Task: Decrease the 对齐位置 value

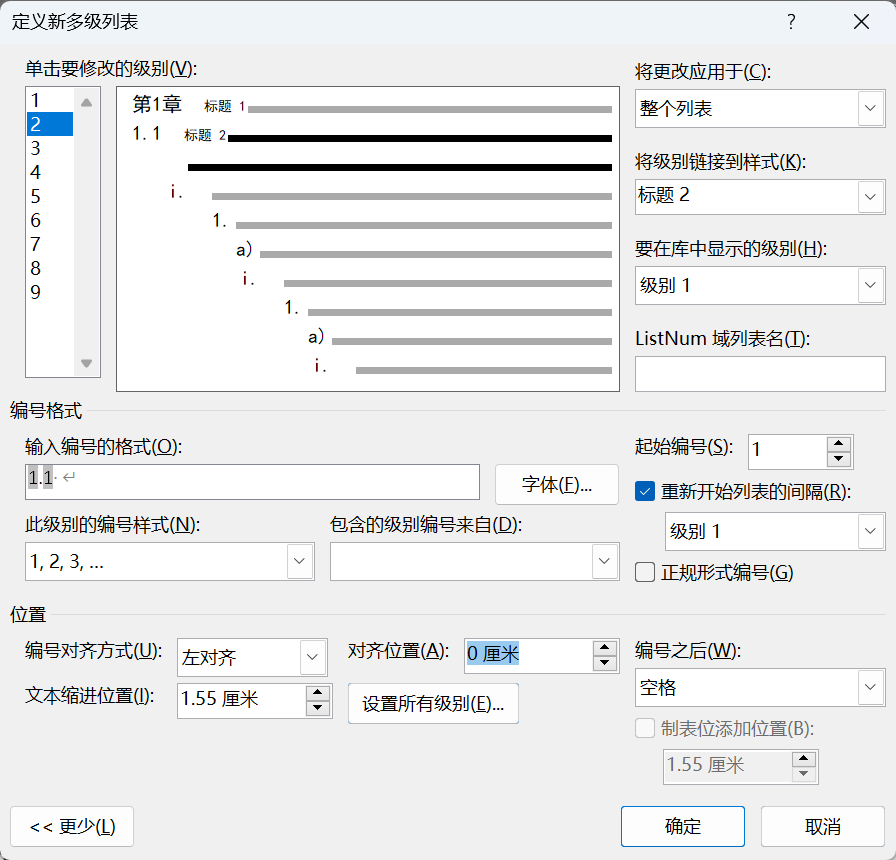Action: click(605, 663)
